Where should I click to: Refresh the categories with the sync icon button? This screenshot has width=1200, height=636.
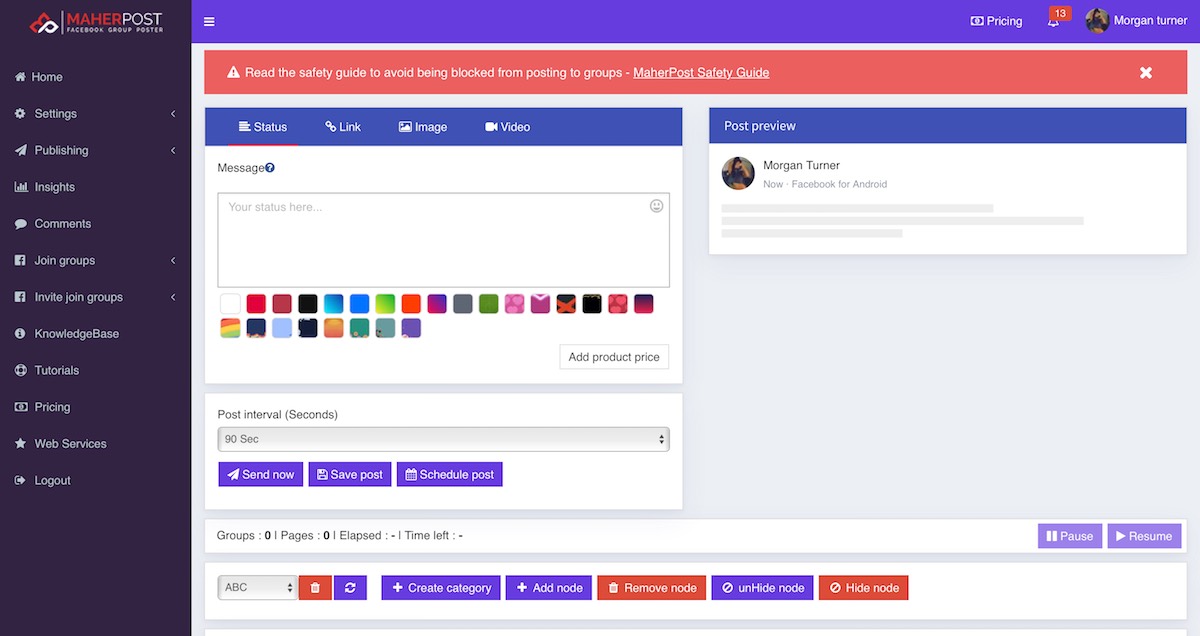point(350,588)
